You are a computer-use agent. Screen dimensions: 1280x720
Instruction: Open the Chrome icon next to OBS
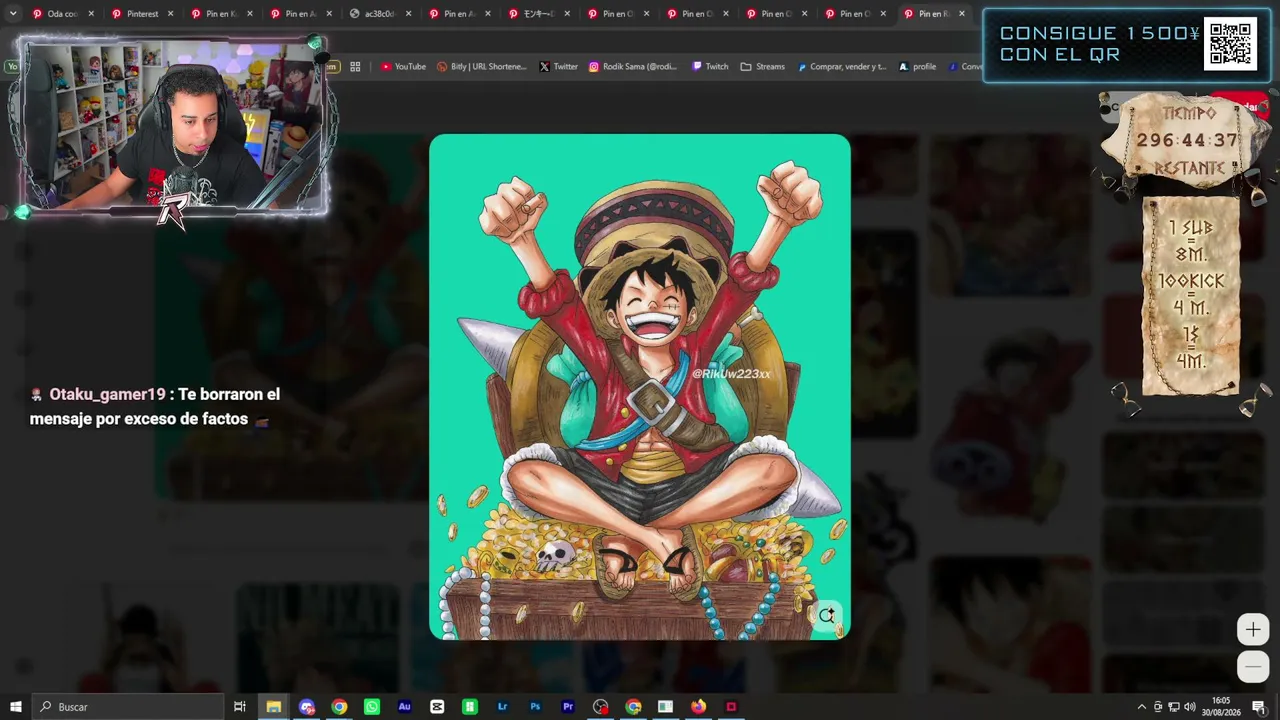click(633, 707)
